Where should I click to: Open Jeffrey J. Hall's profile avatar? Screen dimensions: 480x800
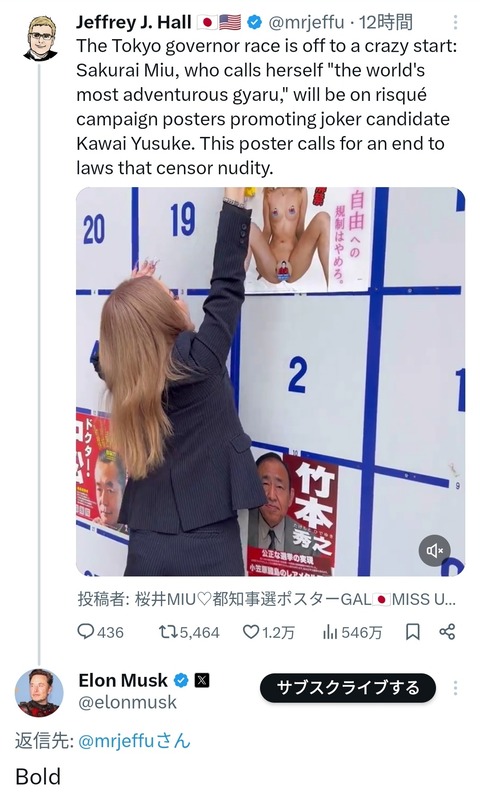pos(40,38)
